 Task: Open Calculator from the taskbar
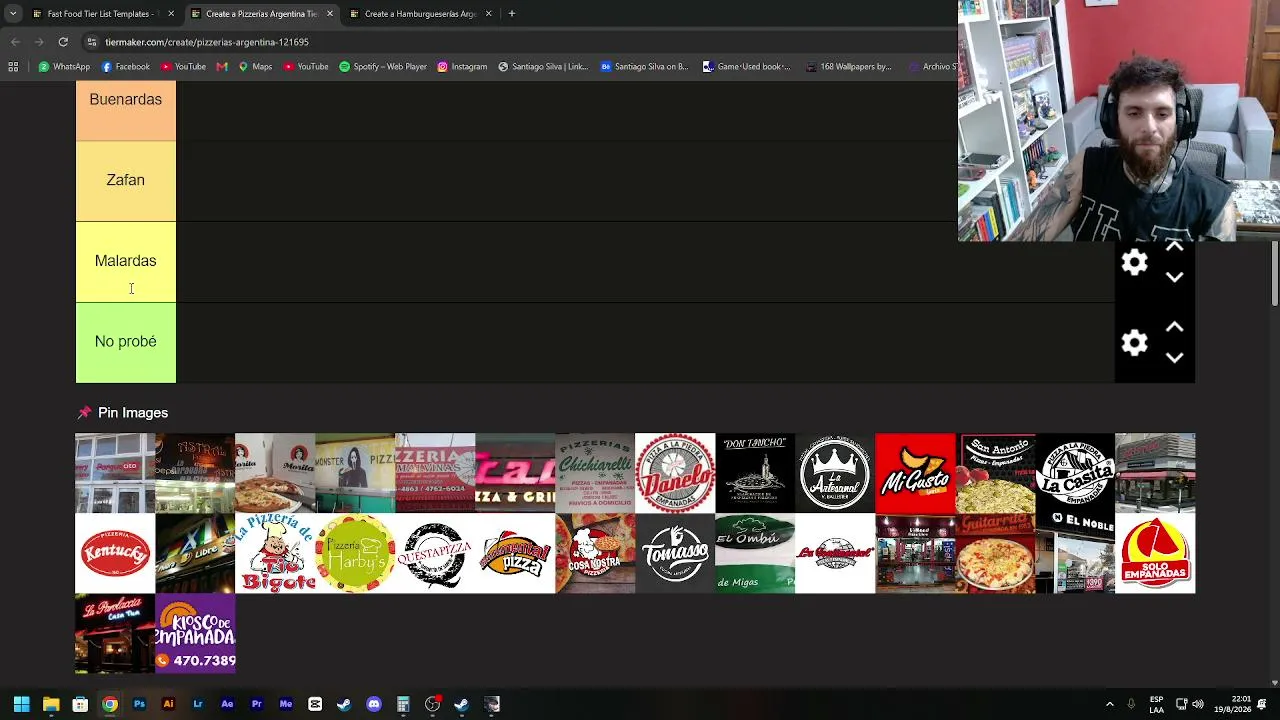coord(403,705)
